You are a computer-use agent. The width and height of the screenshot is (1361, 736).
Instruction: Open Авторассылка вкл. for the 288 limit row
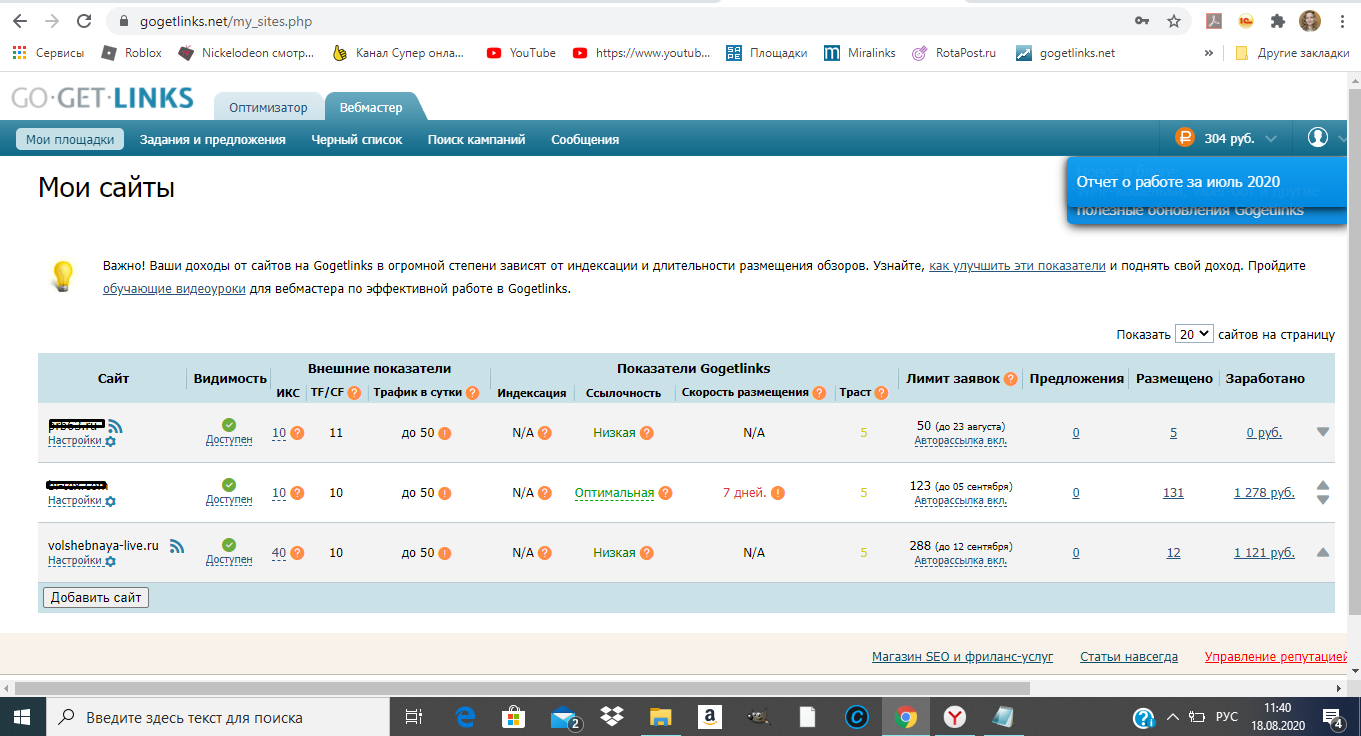click(x=961, y=561)
